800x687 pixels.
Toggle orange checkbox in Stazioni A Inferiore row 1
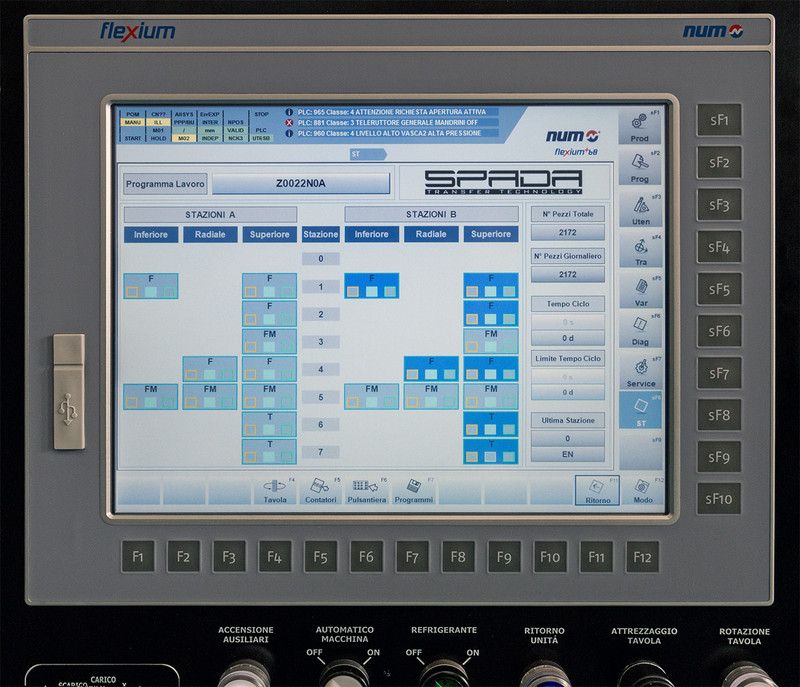pyautogui.click(x=132, y=292)
